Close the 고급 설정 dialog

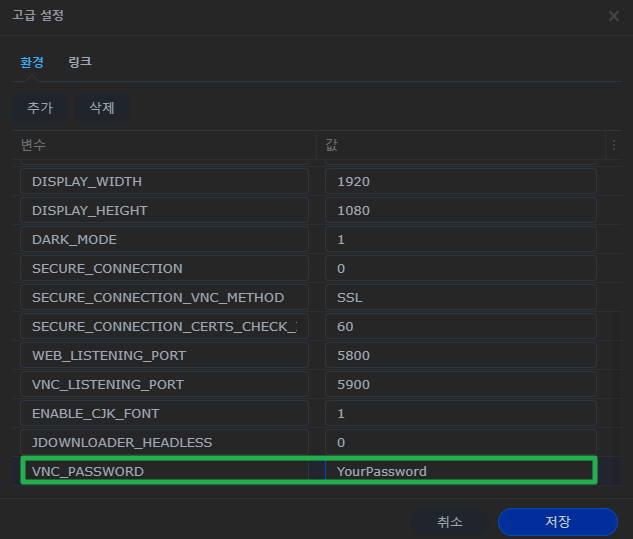coord(614,16)
